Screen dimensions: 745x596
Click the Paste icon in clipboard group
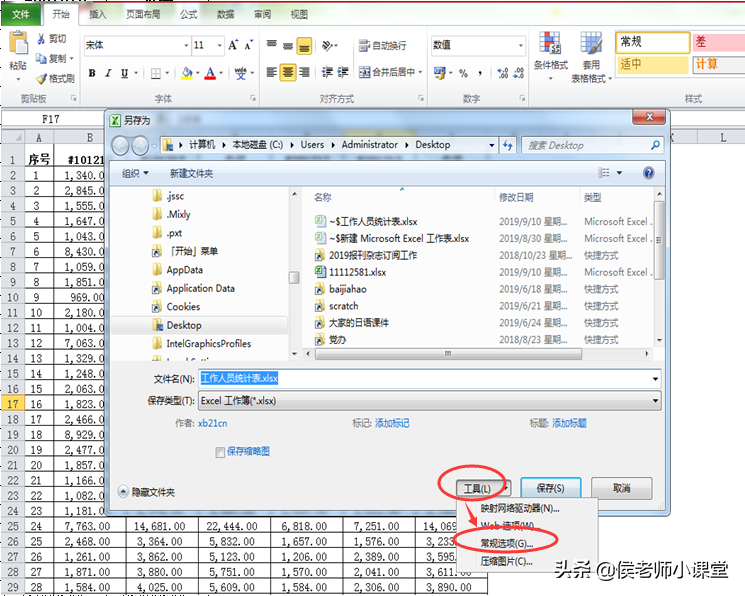coord(18,44)
